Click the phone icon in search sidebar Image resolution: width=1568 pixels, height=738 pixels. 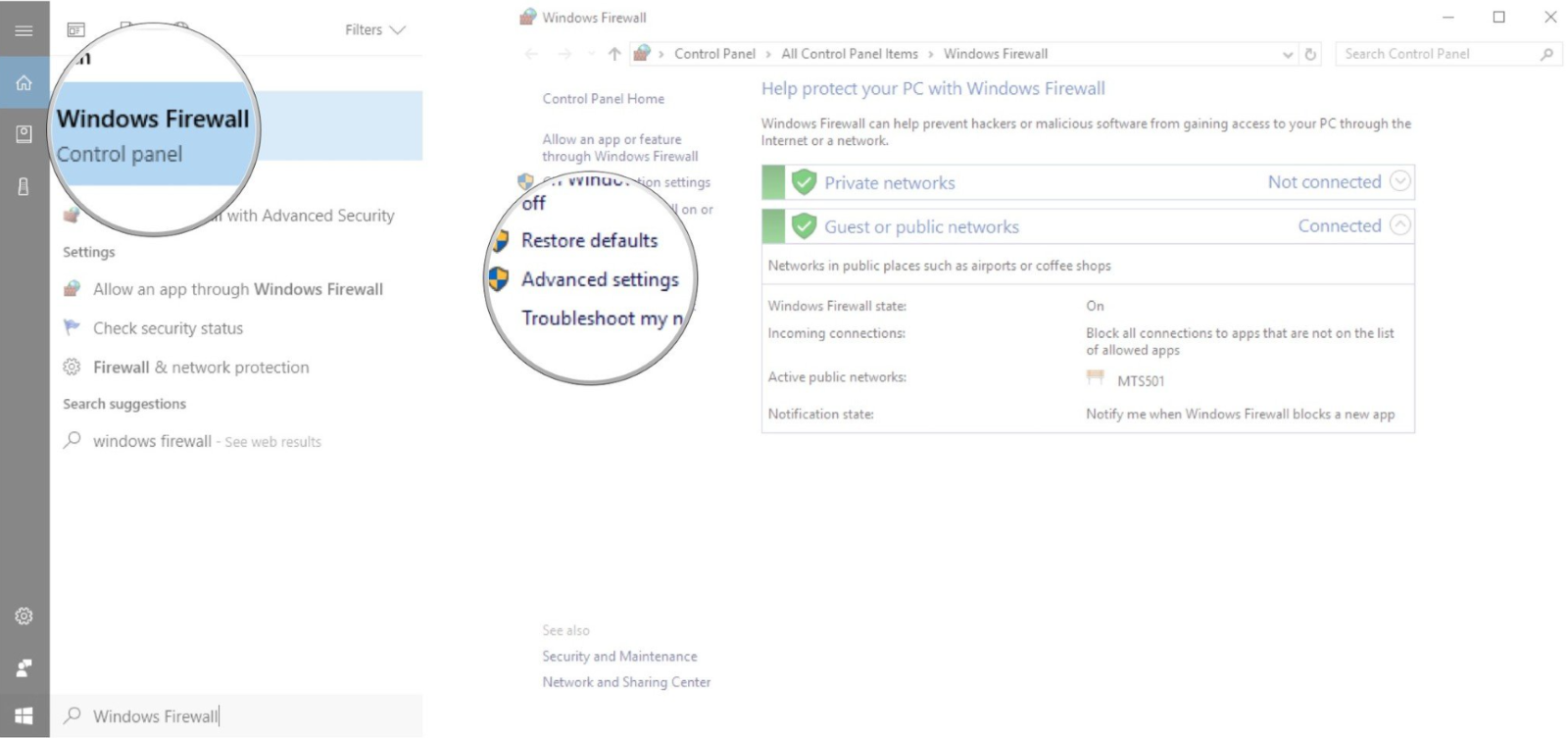click(24, 186)
